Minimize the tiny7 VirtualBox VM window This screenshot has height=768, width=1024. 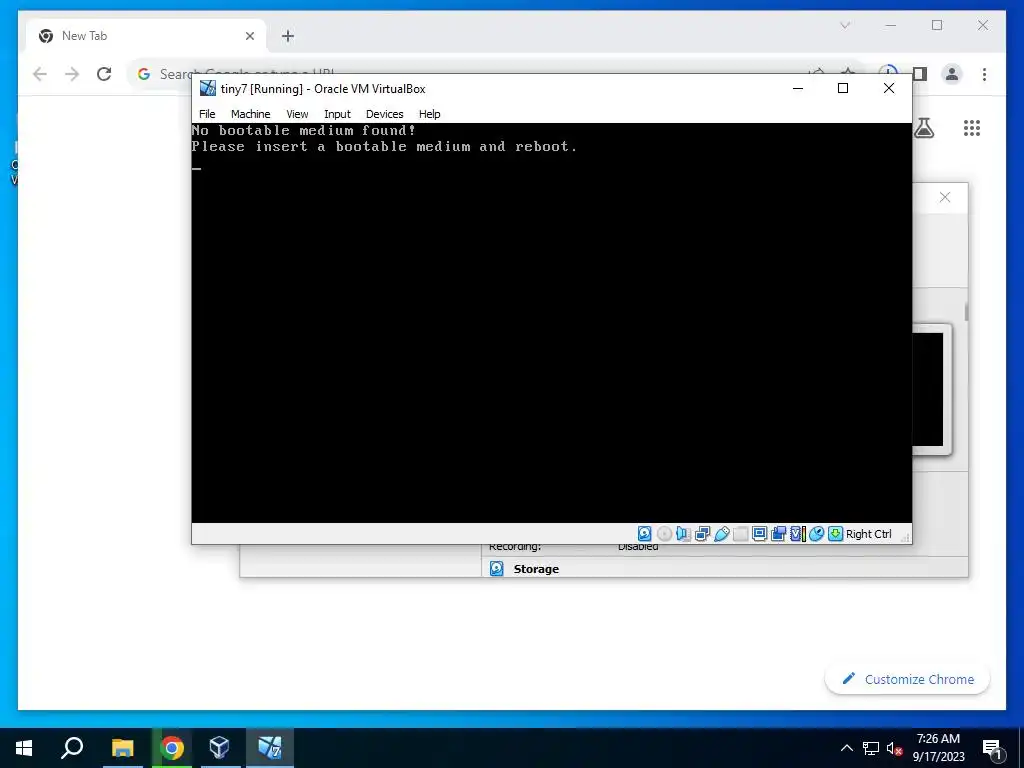coord(797,88)
